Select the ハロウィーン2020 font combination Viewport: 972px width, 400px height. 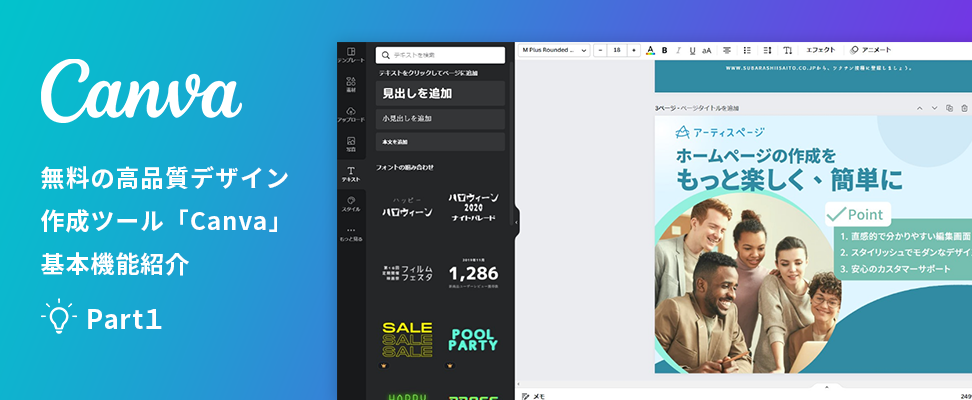coord(473,207)
